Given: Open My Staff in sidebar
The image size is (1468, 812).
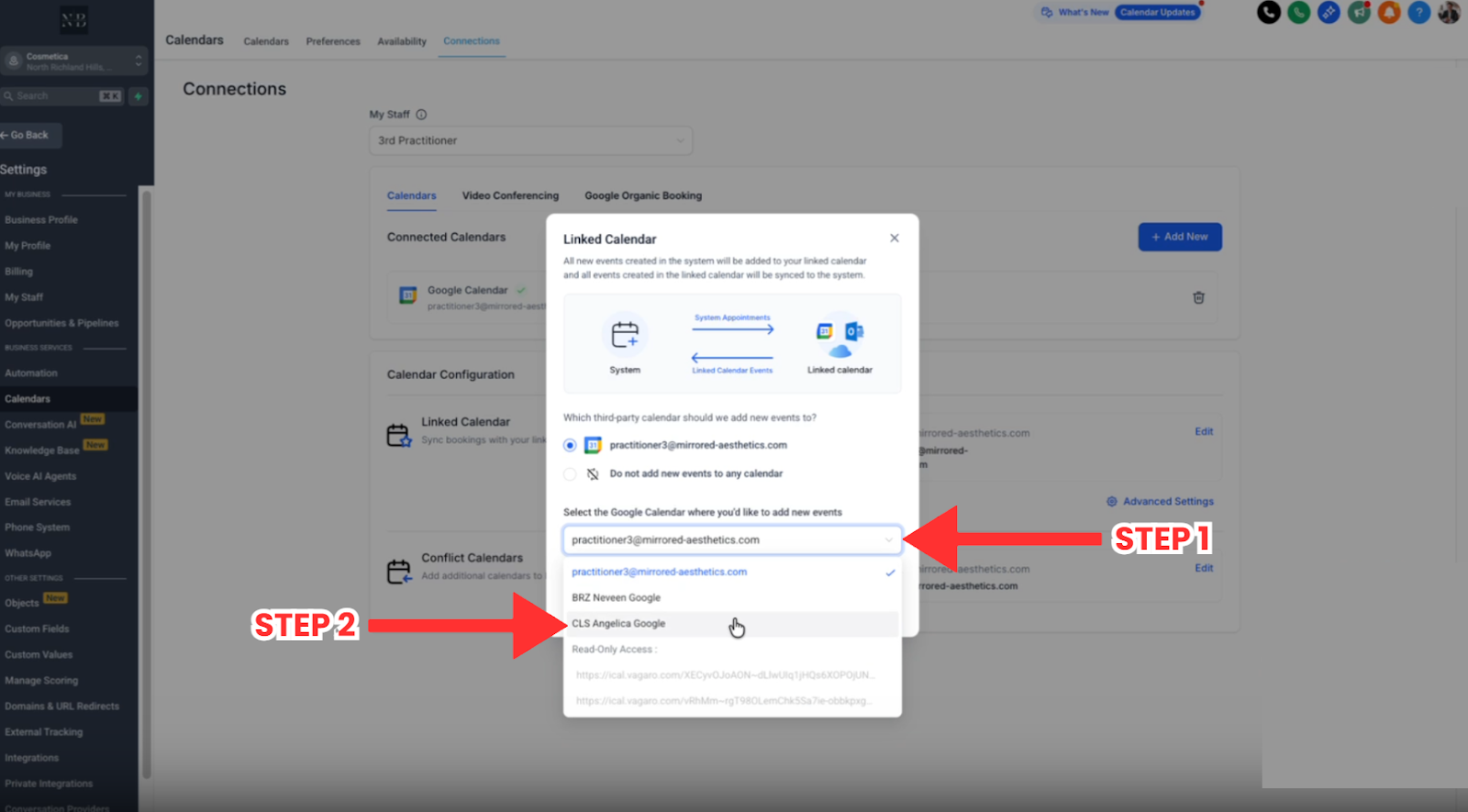Looking at the screenshot, I should coord(24,297).
